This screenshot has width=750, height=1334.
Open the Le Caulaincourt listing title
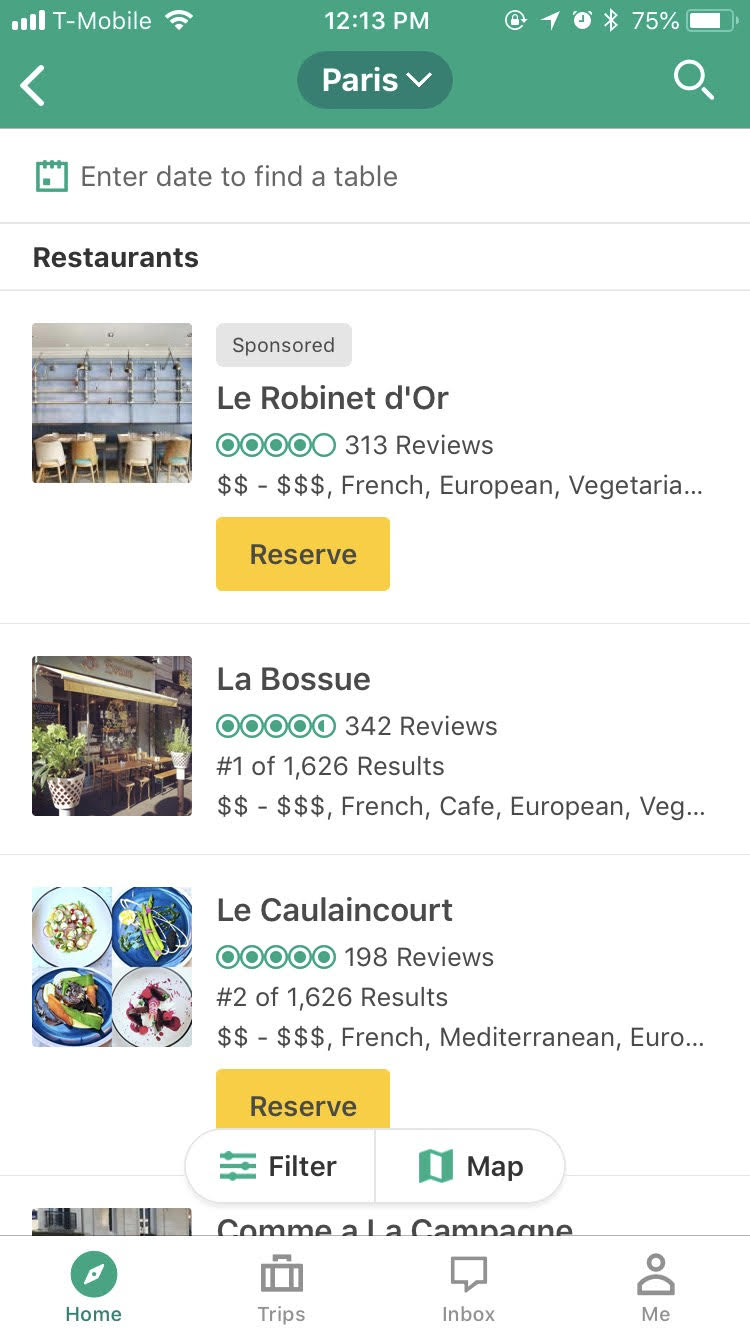click(335, 910)
